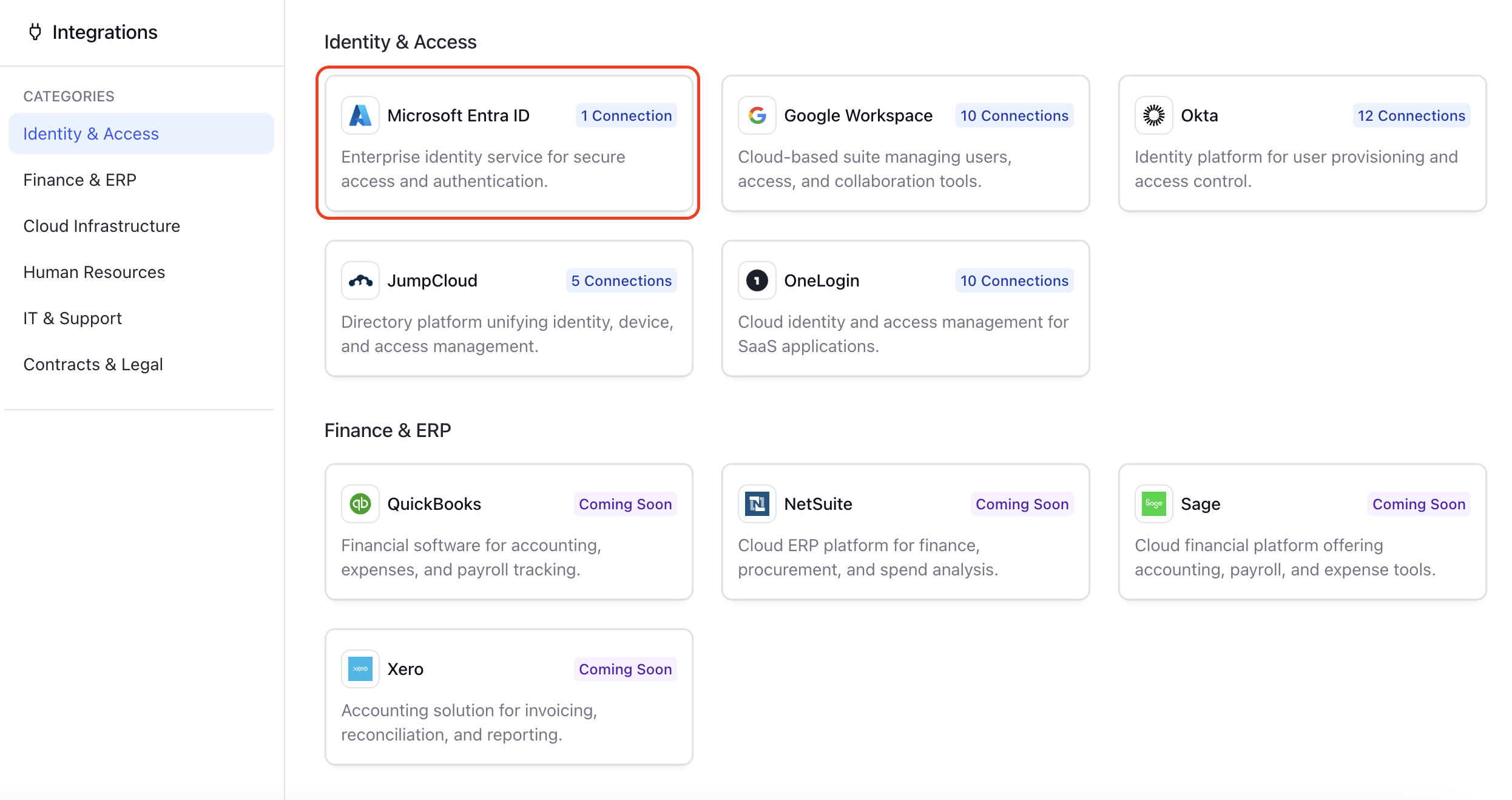
Task: Click JumpCloud '5 Connections' badge
Action: pyautogui.click(x=621, y=280)
